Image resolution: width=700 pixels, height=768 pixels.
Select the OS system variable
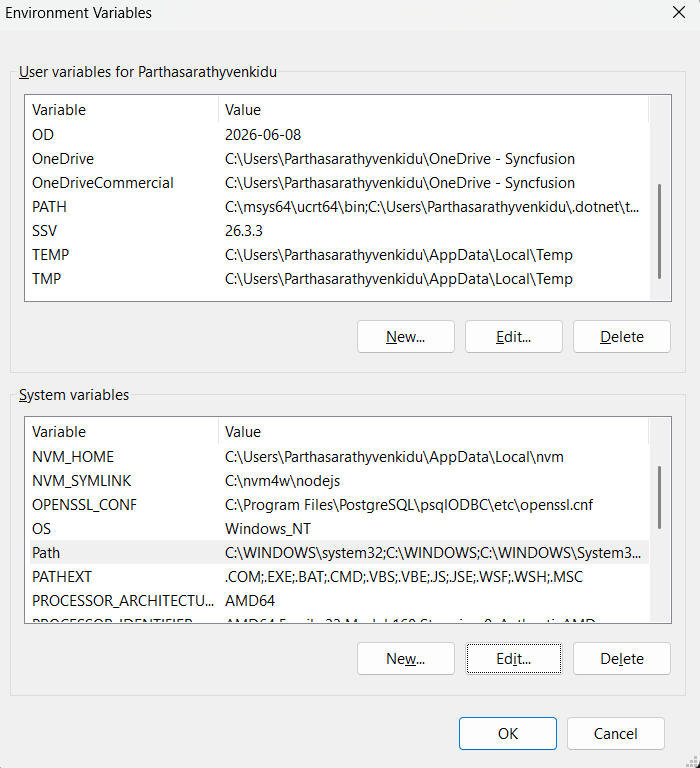(x=339, y=528)
